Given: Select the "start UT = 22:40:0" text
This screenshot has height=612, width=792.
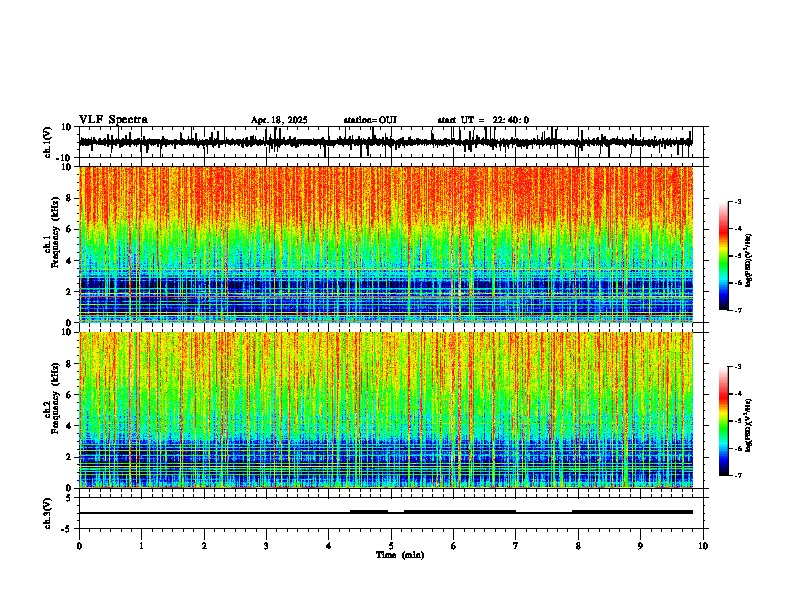Looking at the screenshot, I should point(483,120).
